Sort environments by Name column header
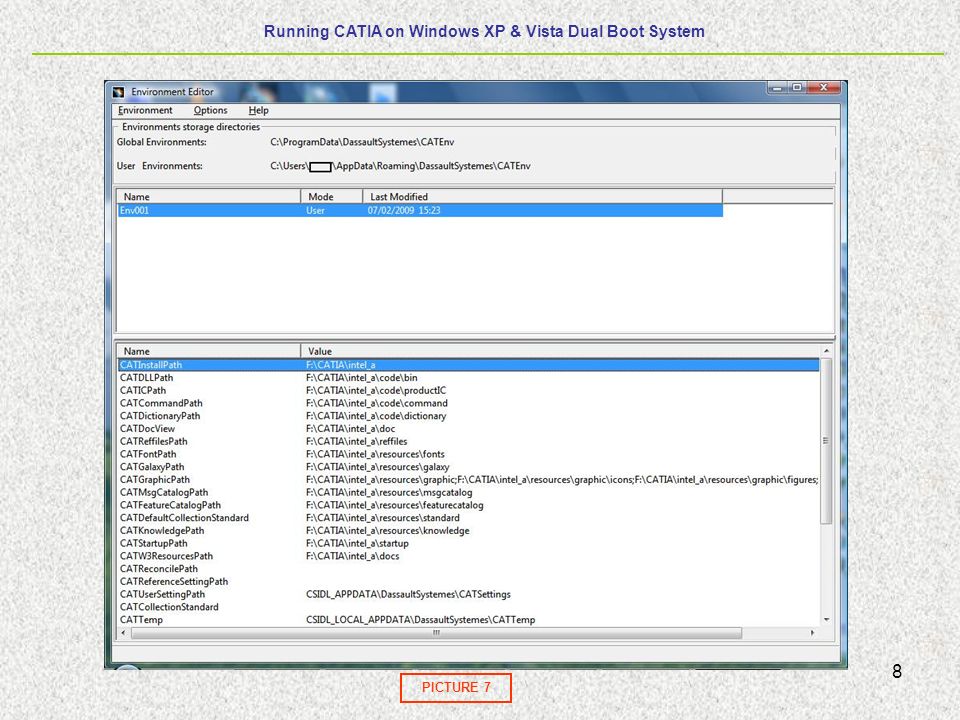Screen dimensions: 960x720 (x=208, y=197)
